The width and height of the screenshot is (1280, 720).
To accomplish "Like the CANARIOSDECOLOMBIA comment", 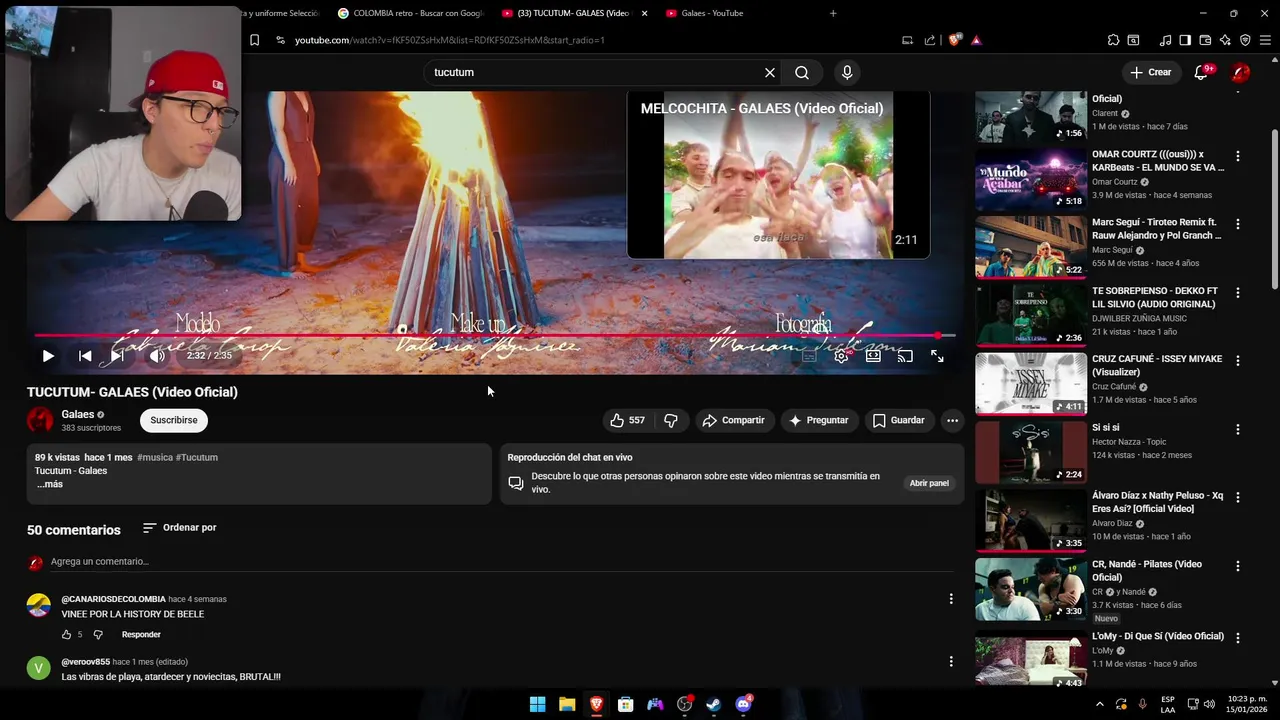I will (x=67, y=635).
